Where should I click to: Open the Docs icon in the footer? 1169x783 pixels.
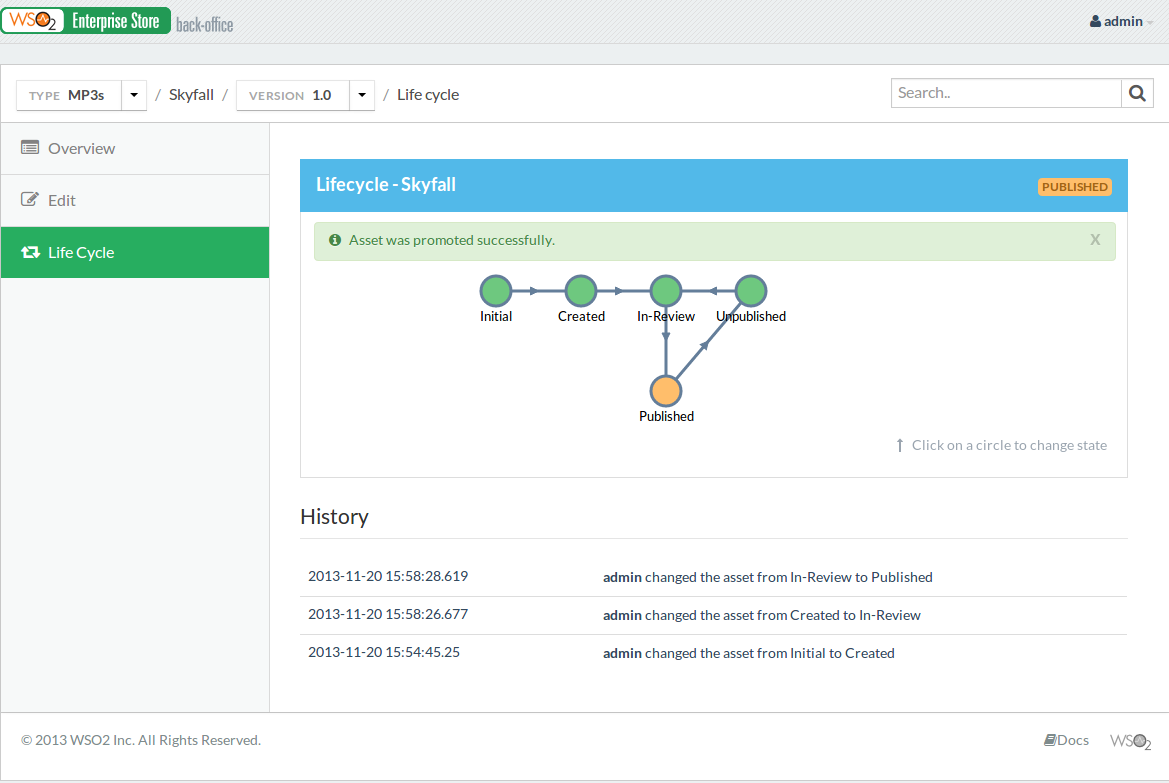(x=1051, y=739)
